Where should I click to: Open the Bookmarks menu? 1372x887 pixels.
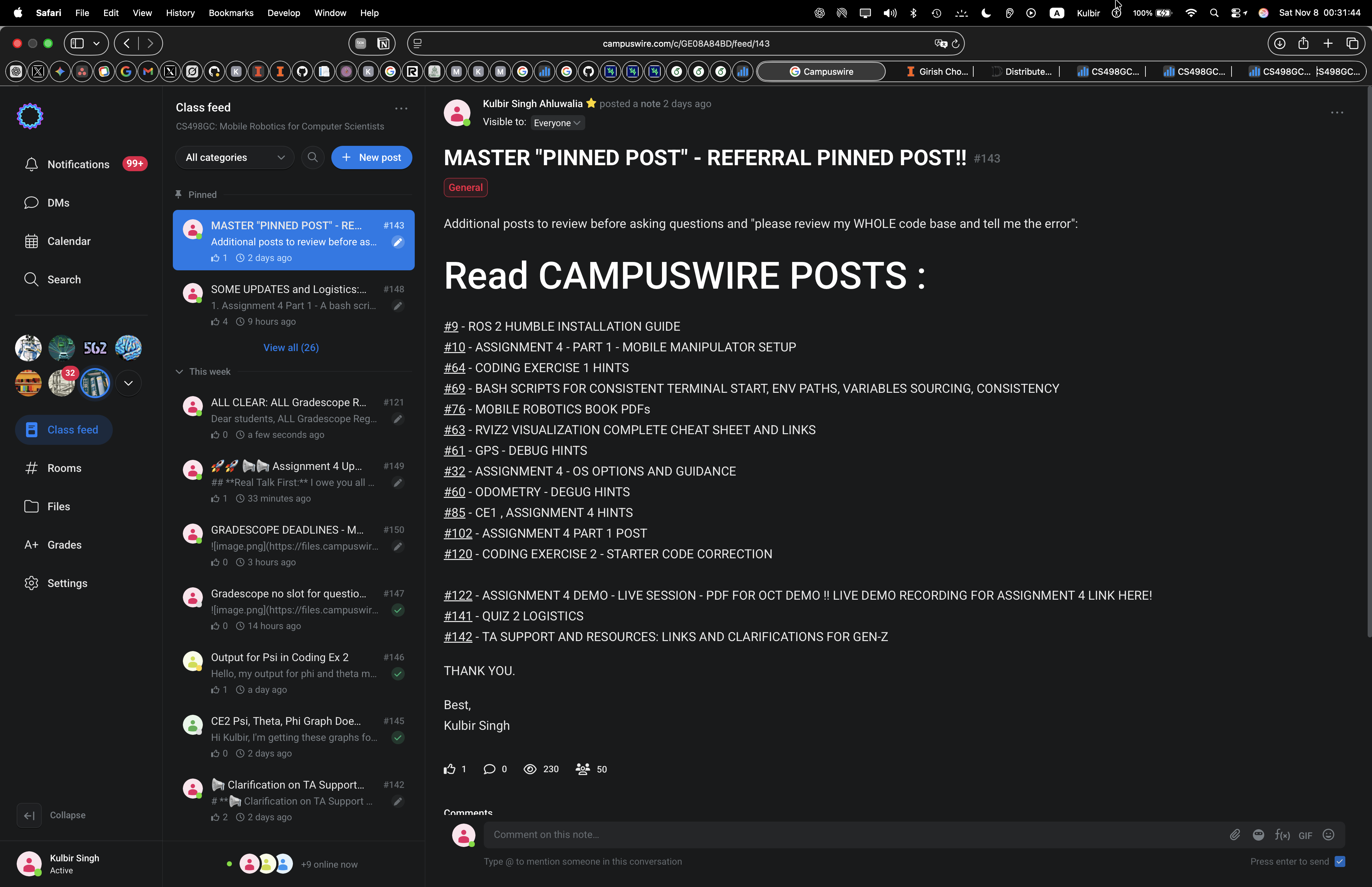tap(231, 13)
